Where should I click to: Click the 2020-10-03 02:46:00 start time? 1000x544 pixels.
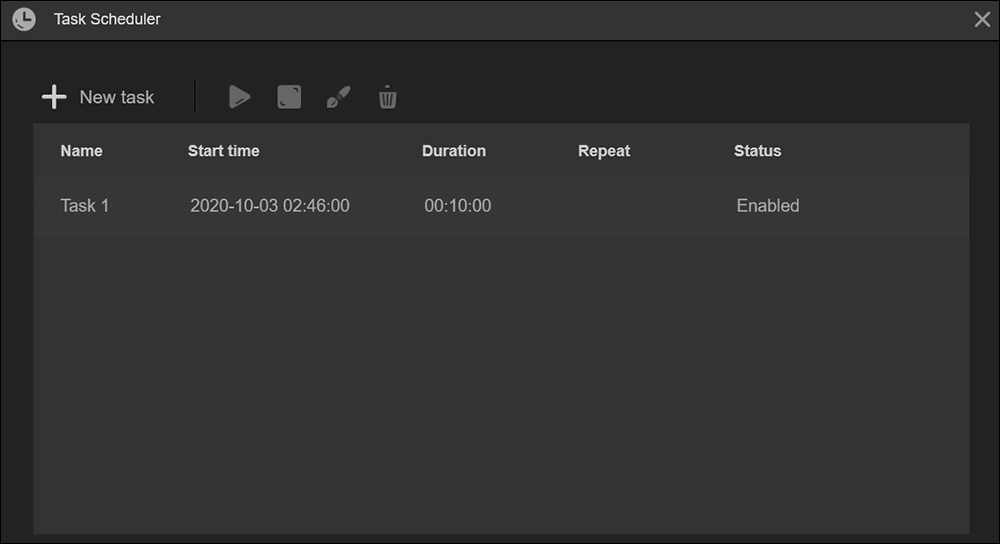270,205
